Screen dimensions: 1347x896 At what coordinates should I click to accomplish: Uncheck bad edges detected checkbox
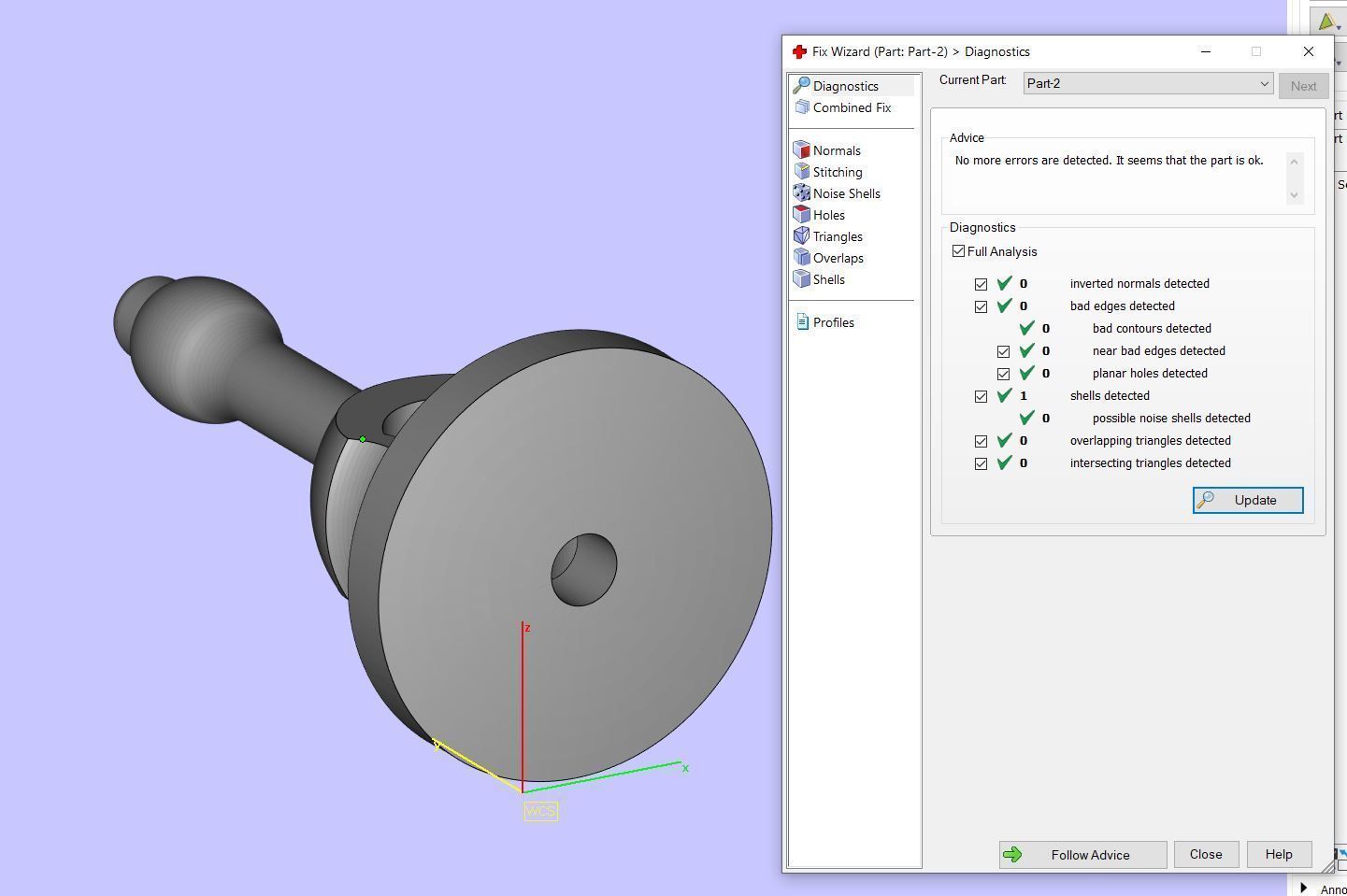(981, 306)
